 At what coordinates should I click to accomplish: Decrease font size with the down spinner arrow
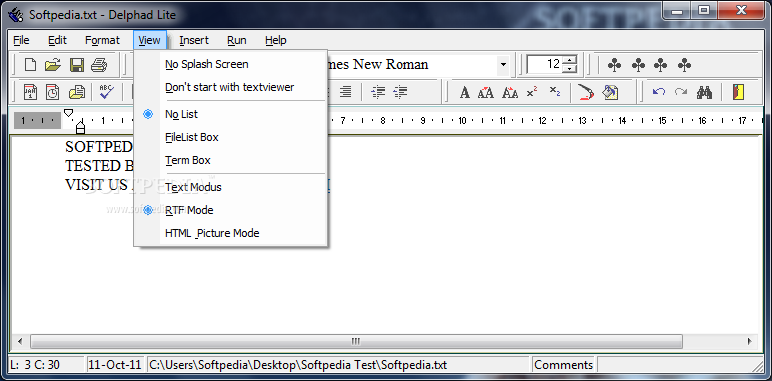tap(569, 69)
